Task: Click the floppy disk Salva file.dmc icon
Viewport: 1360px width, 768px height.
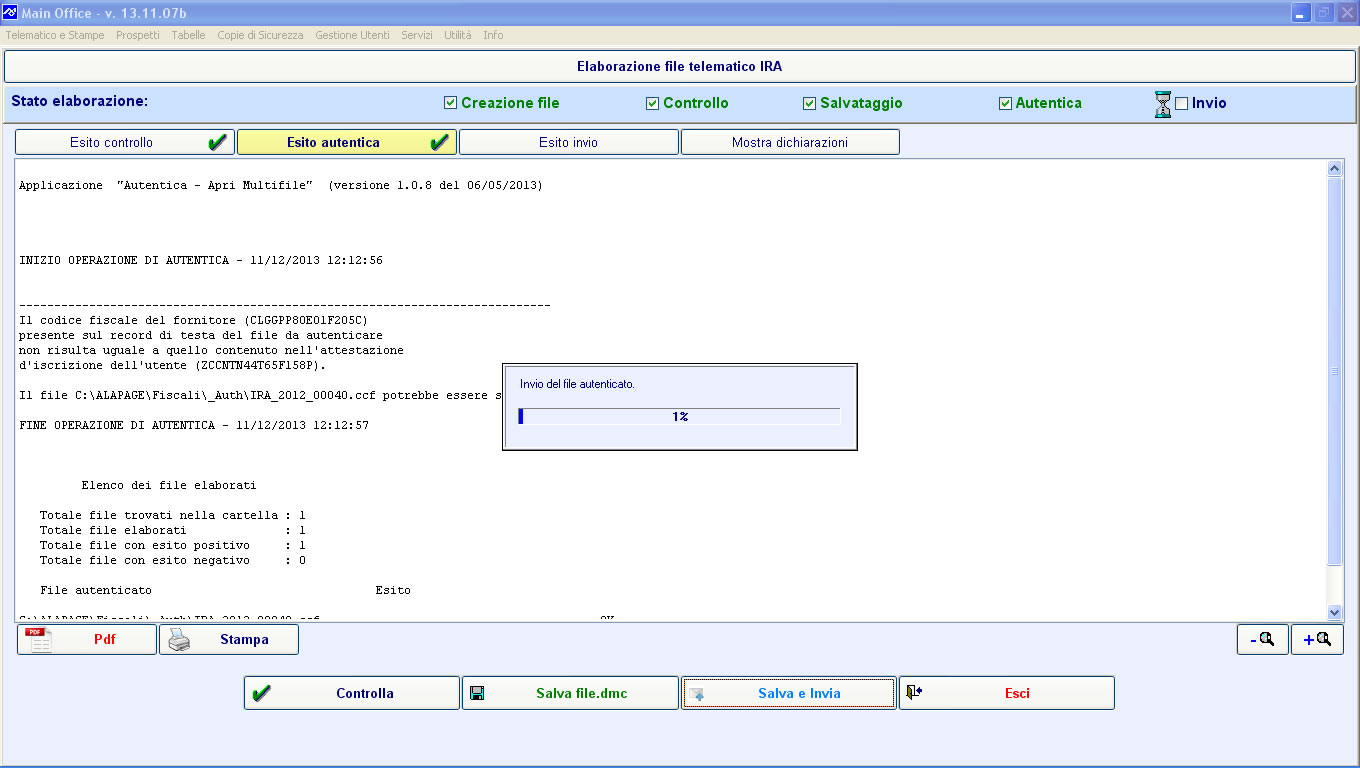Action: (477, 693)
